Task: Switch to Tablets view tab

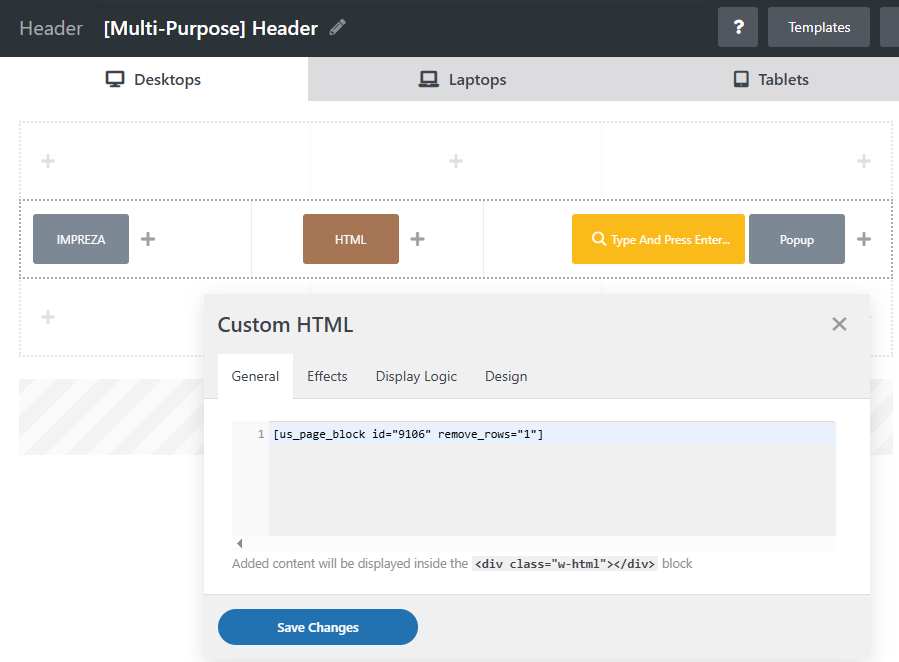Action: click(x=771, y=79)
